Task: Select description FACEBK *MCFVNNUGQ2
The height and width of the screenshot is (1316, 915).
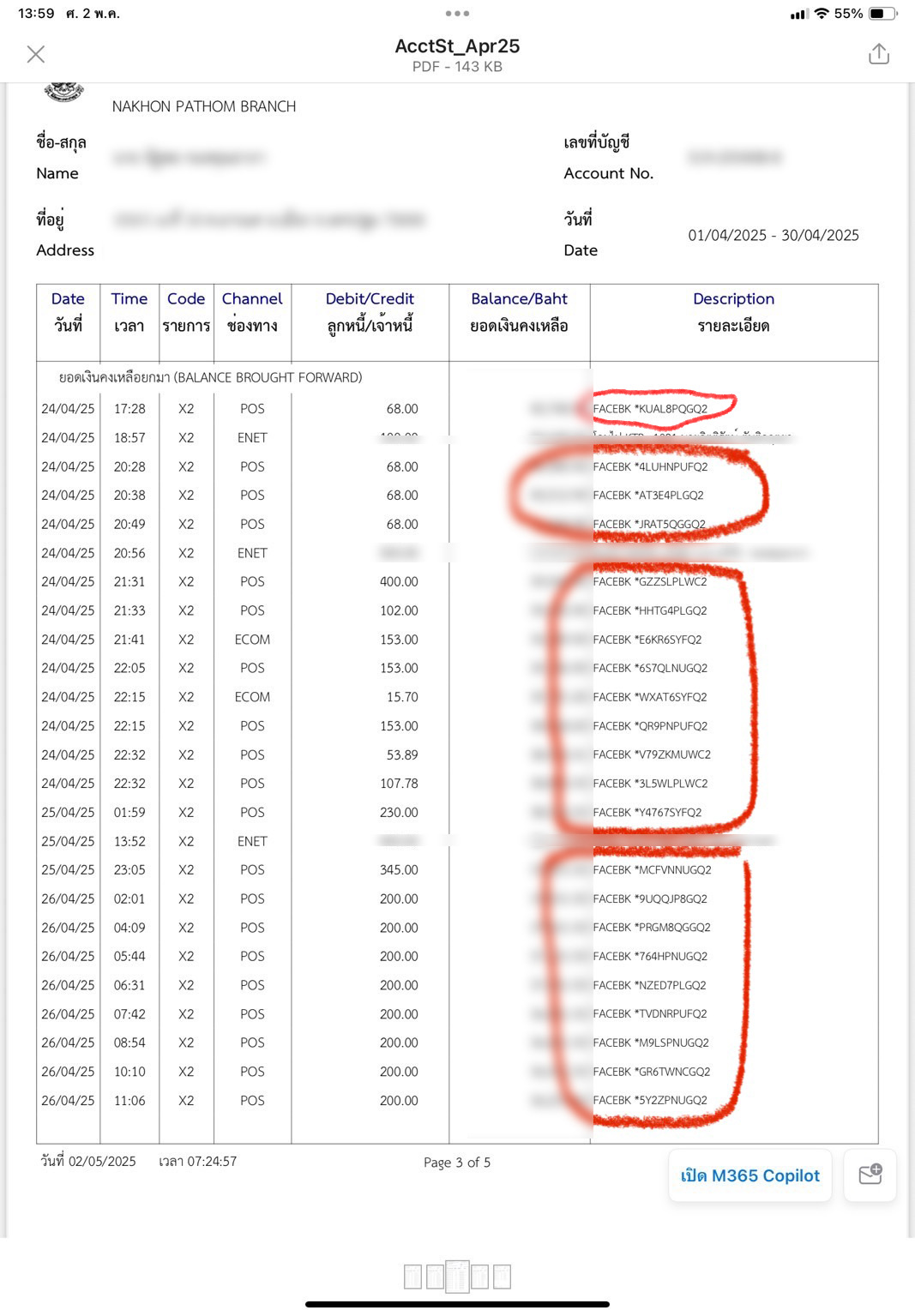Action: (x=652, y=869)
